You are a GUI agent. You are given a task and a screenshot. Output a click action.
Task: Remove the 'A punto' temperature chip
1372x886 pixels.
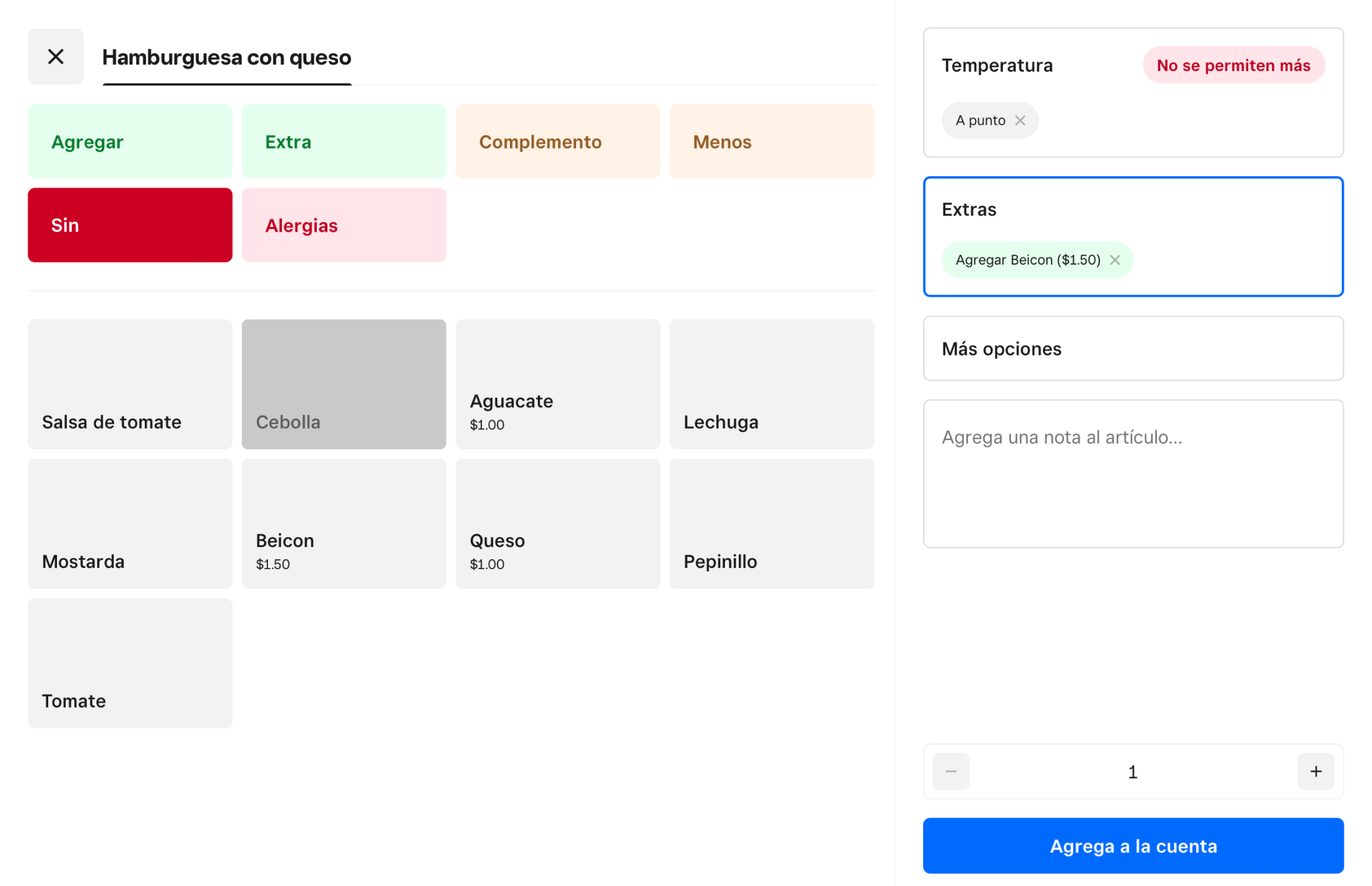point(1020,121)
